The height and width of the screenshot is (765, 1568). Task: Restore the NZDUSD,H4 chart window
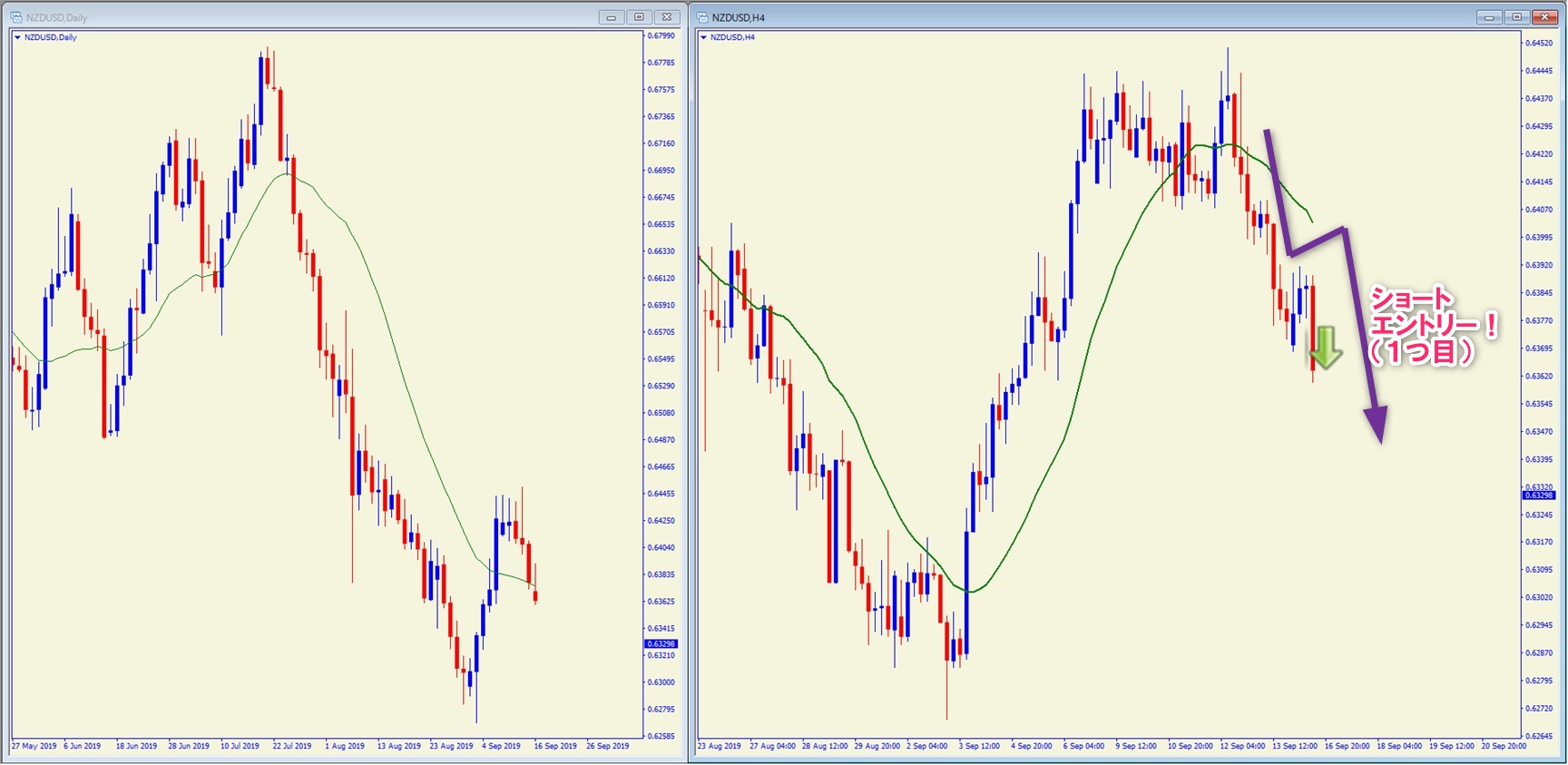pos(1516,17)
